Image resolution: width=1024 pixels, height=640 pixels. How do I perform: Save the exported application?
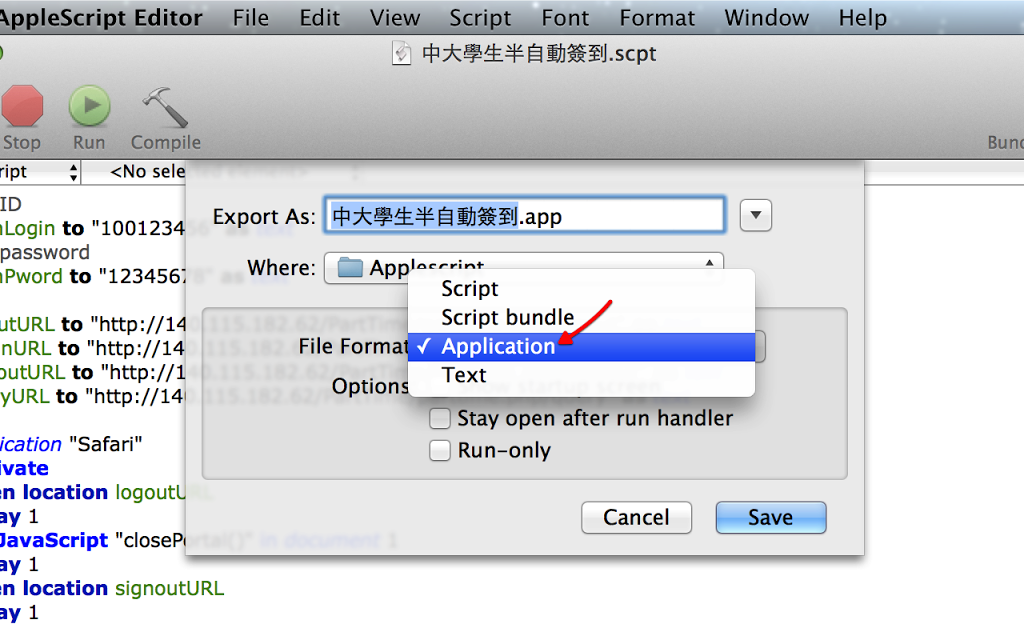771,517
